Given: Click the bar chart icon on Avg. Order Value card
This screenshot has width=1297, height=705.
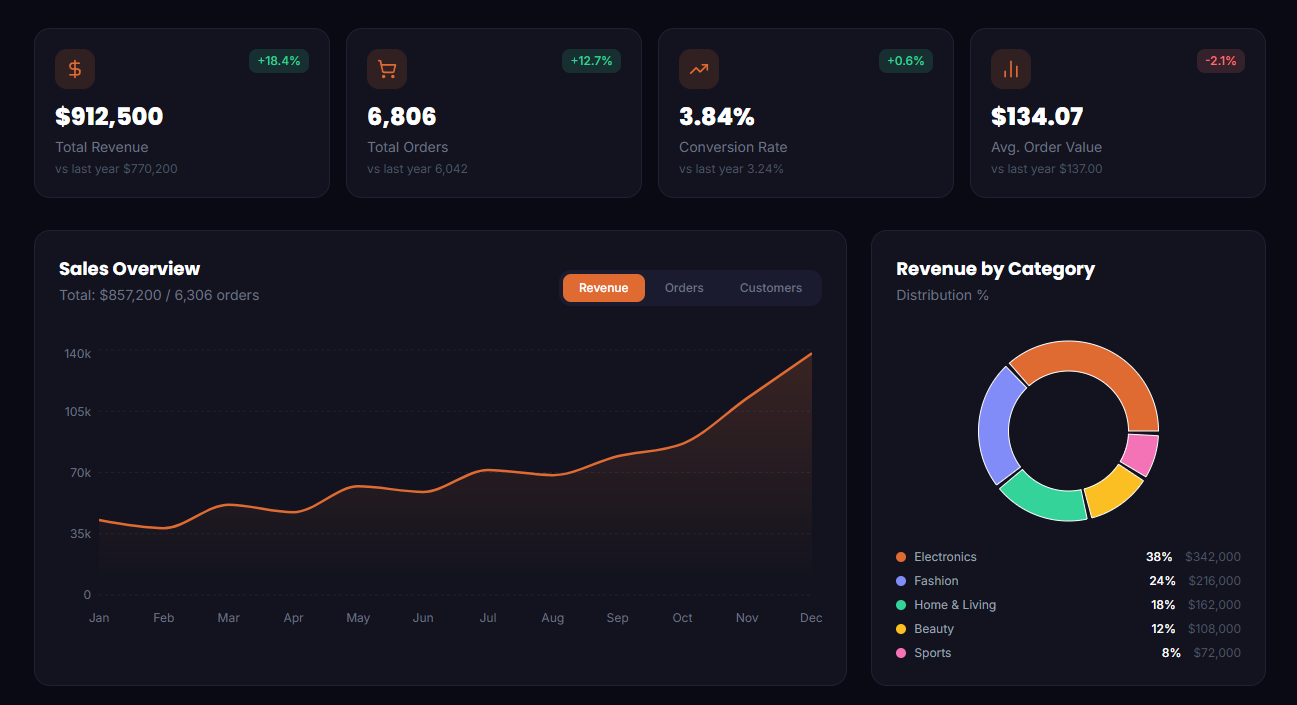Looking at the screenshot, I should (1011, 69).
